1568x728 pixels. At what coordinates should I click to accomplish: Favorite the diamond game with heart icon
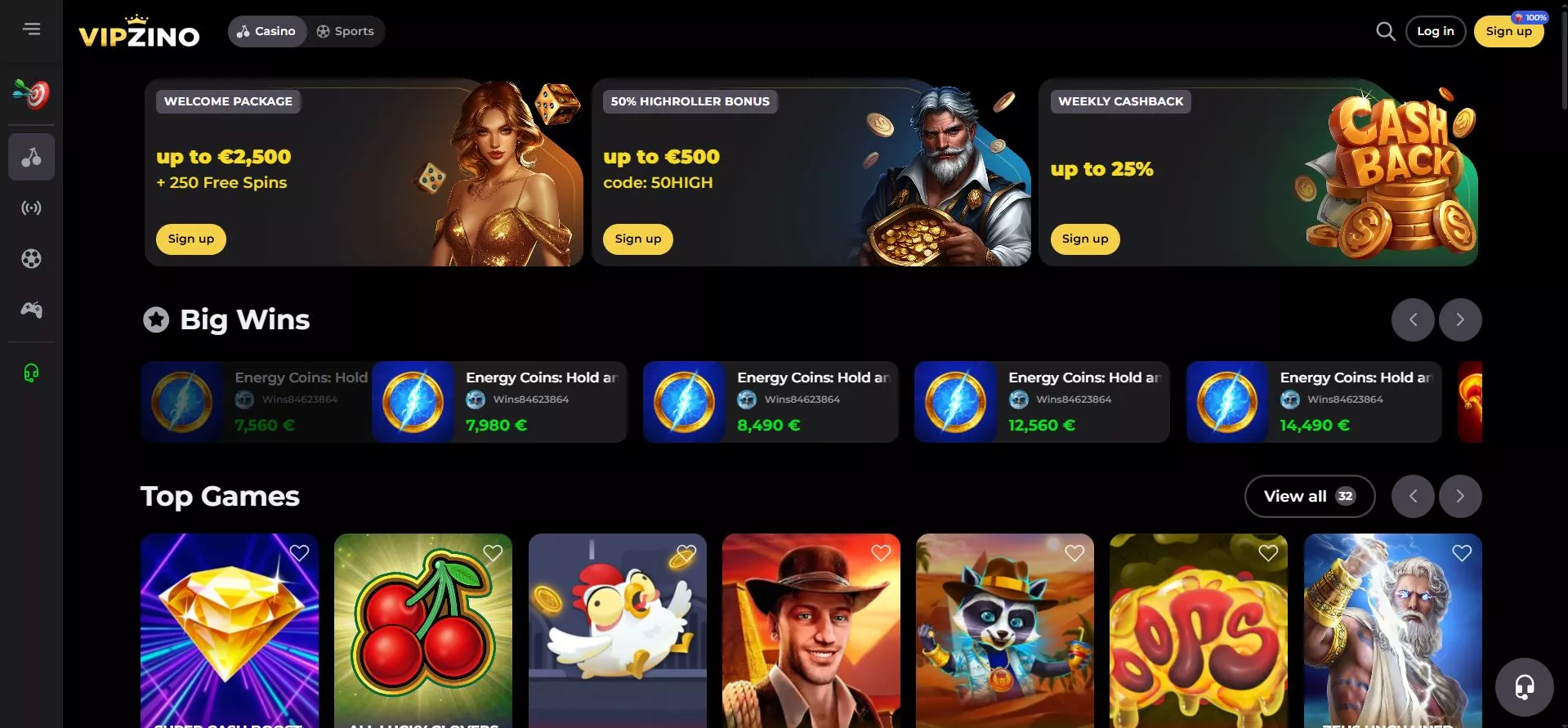[x=299, y=553]
